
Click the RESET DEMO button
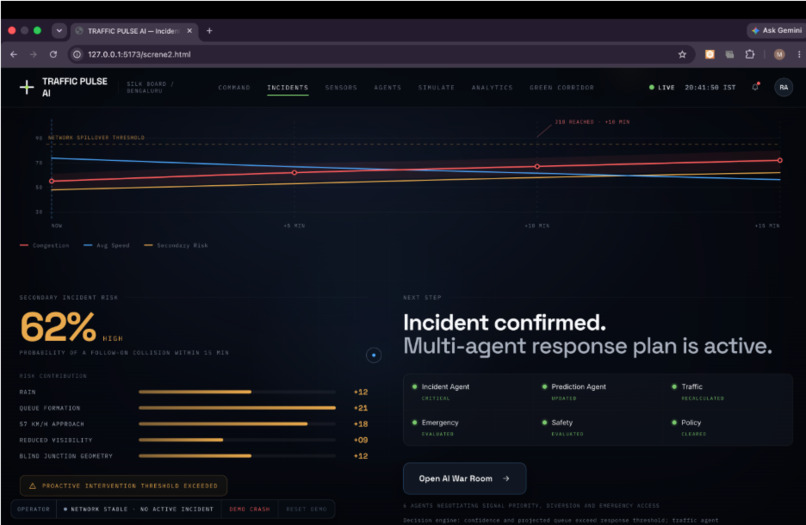coord(306,509)
